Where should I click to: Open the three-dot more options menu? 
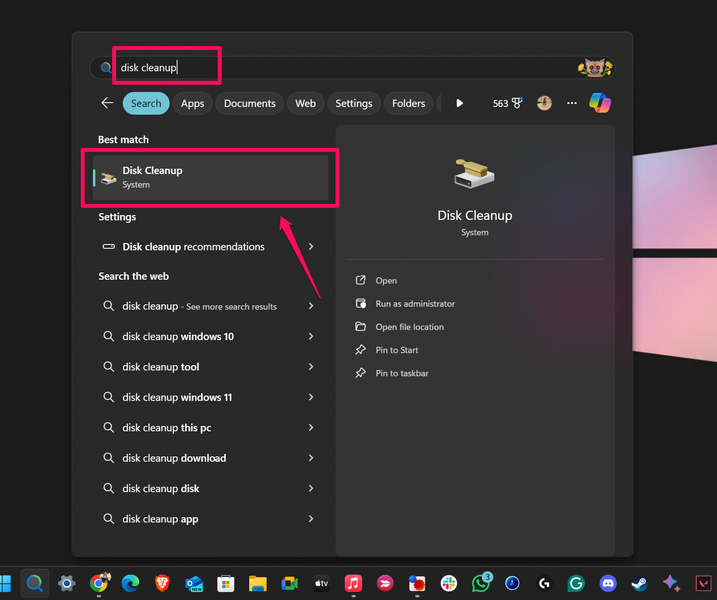coord(572,103)
